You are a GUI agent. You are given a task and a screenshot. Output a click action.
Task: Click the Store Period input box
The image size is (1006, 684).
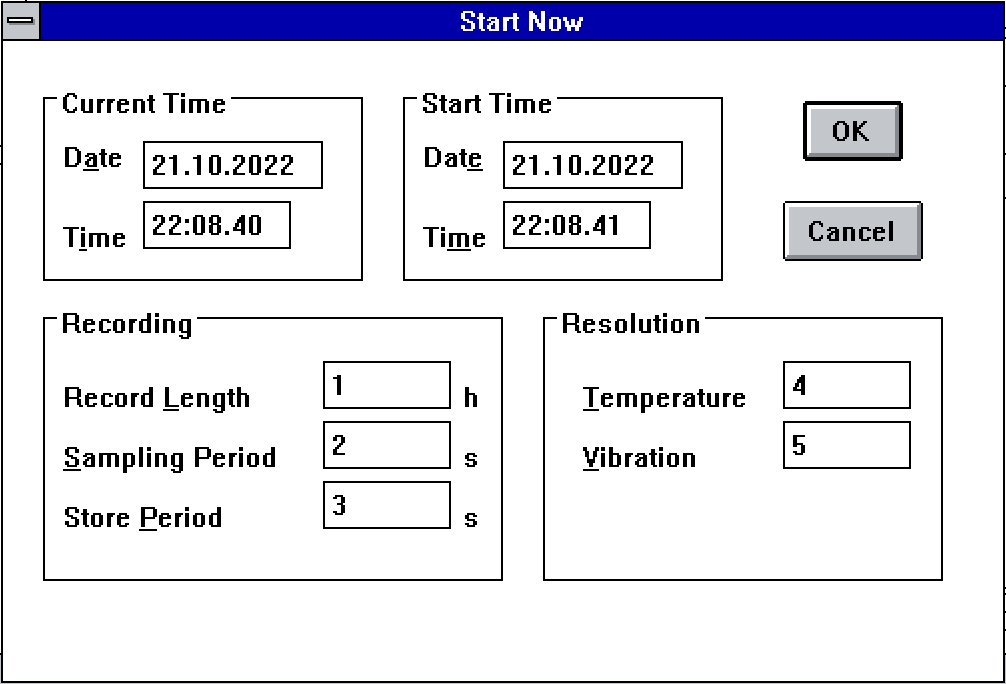click(x=386, y=506)
